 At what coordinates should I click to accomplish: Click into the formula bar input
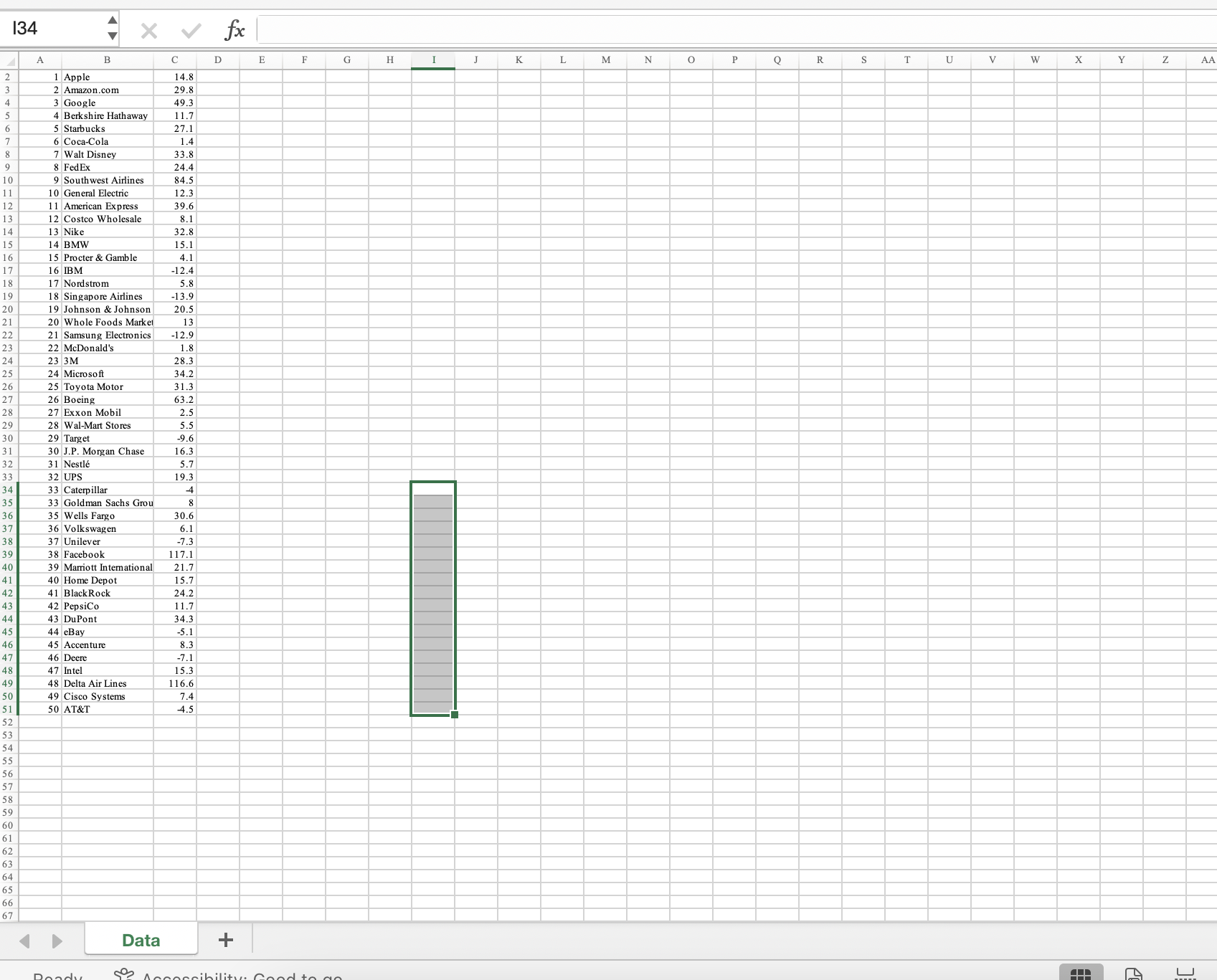click(x=737, y=29)
